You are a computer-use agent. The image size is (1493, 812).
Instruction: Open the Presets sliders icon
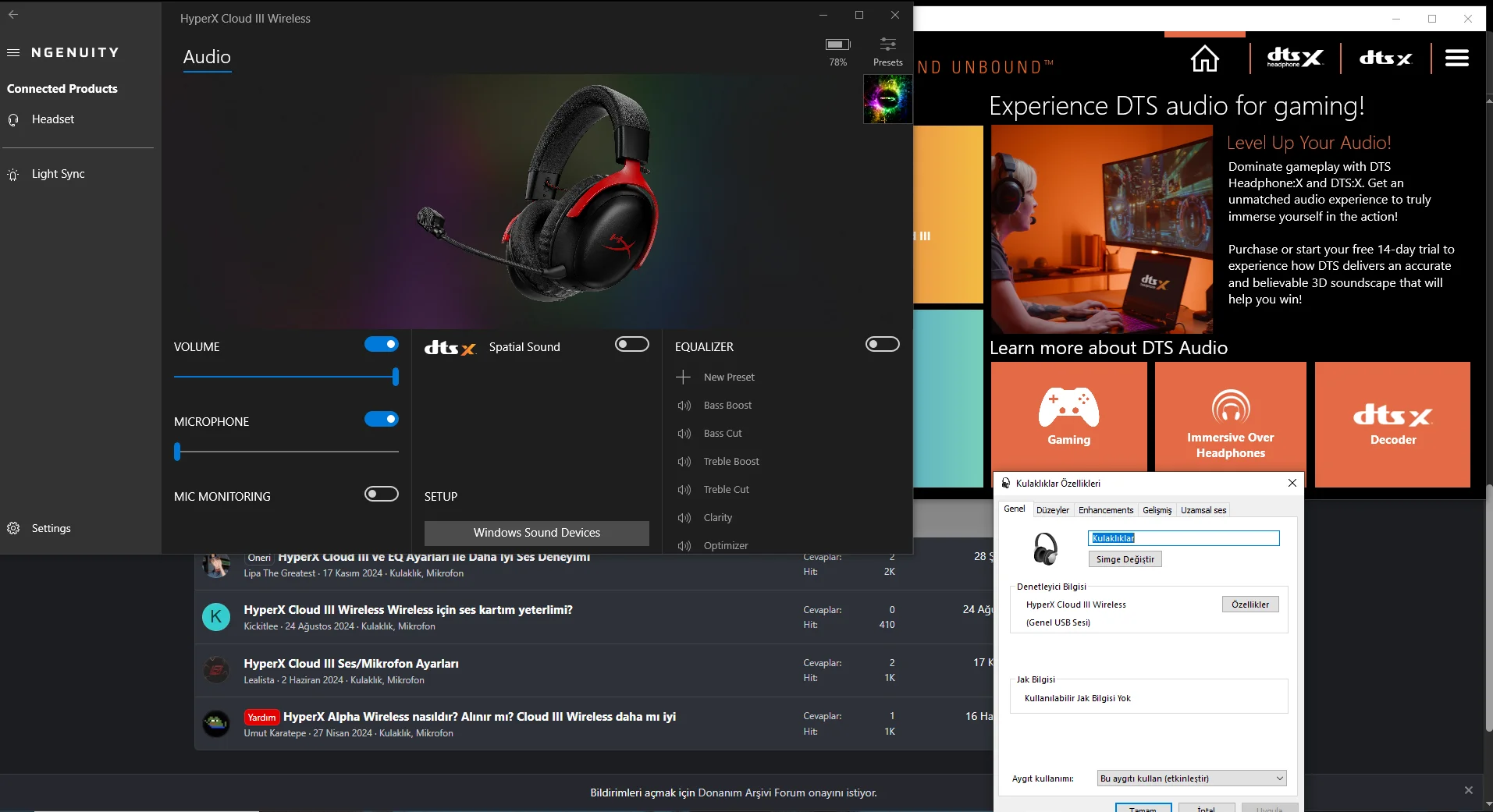[888, 44]
